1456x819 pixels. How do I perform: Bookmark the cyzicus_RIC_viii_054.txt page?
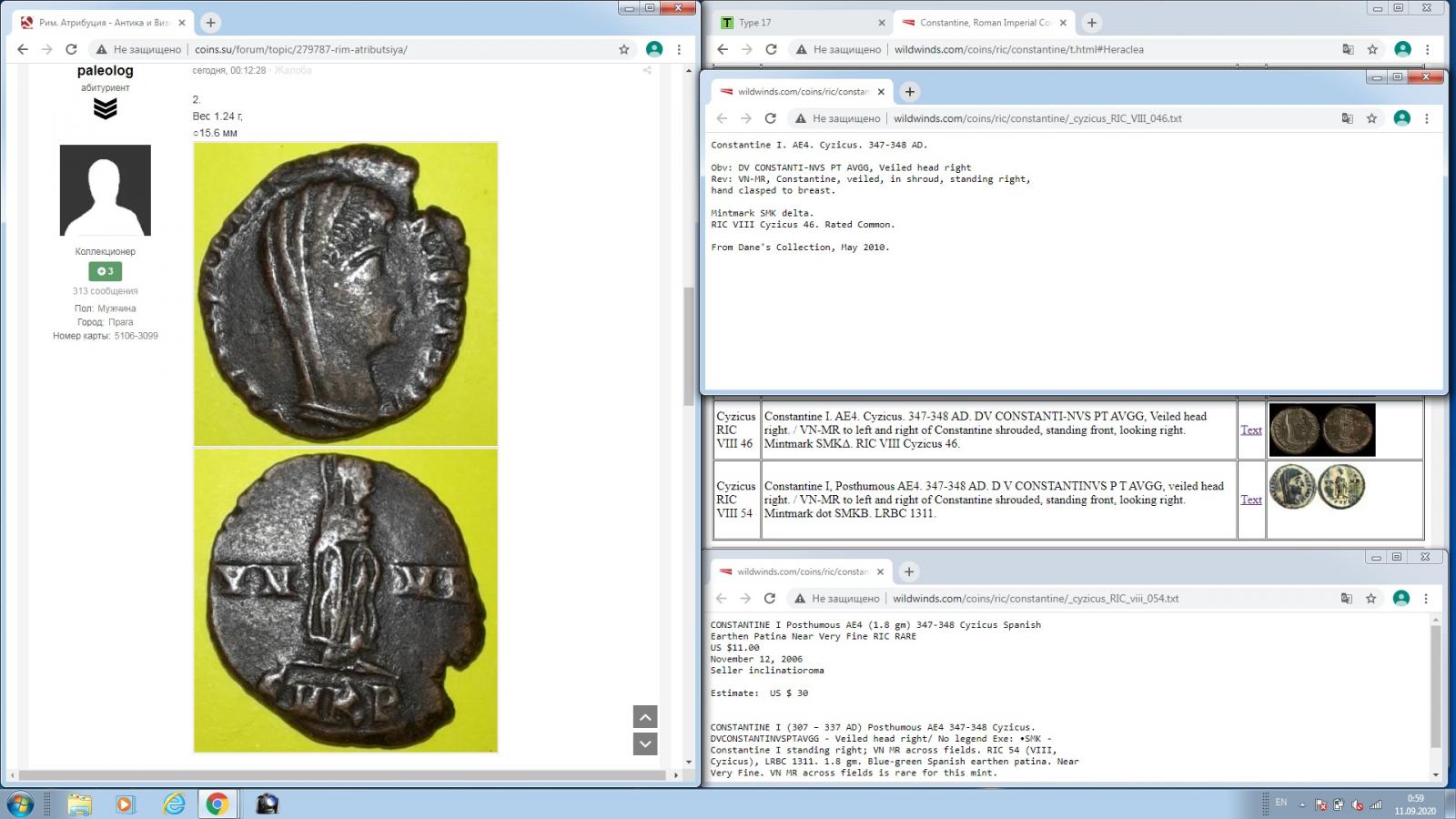pyautogui.click(x=1370, y=599)
